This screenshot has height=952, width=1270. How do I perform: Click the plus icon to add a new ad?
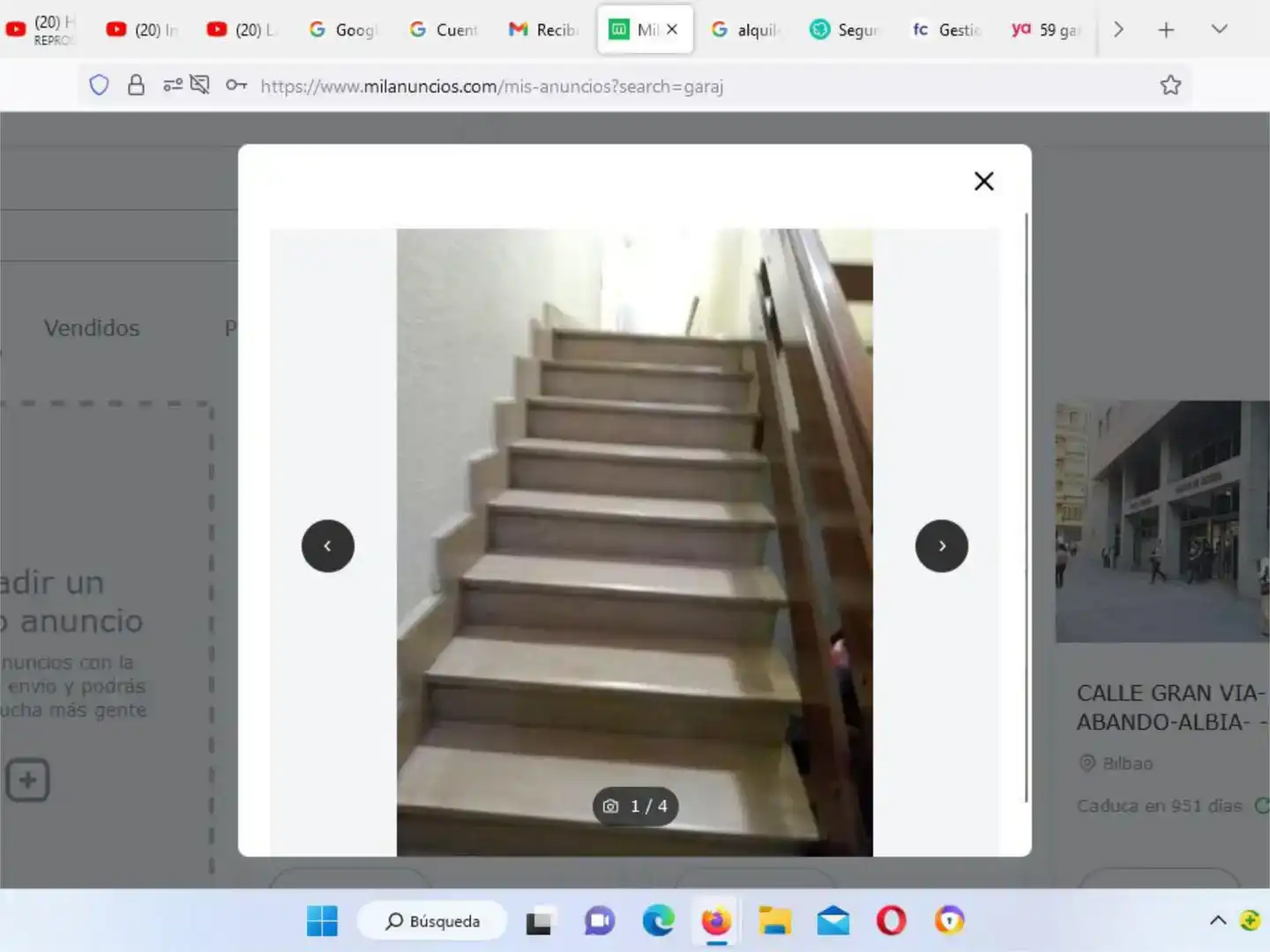coord(27,780)
